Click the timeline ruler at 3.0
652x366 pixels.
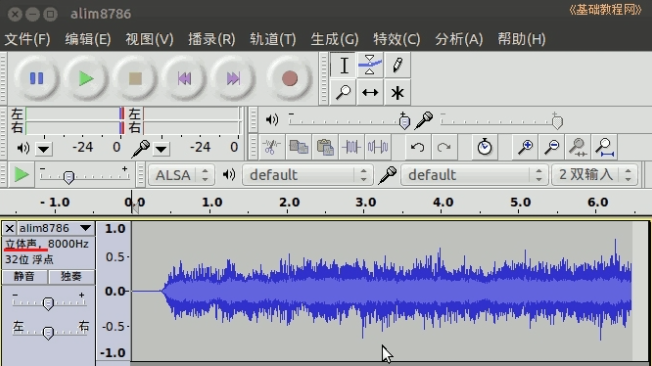click(x=366, y=203)
